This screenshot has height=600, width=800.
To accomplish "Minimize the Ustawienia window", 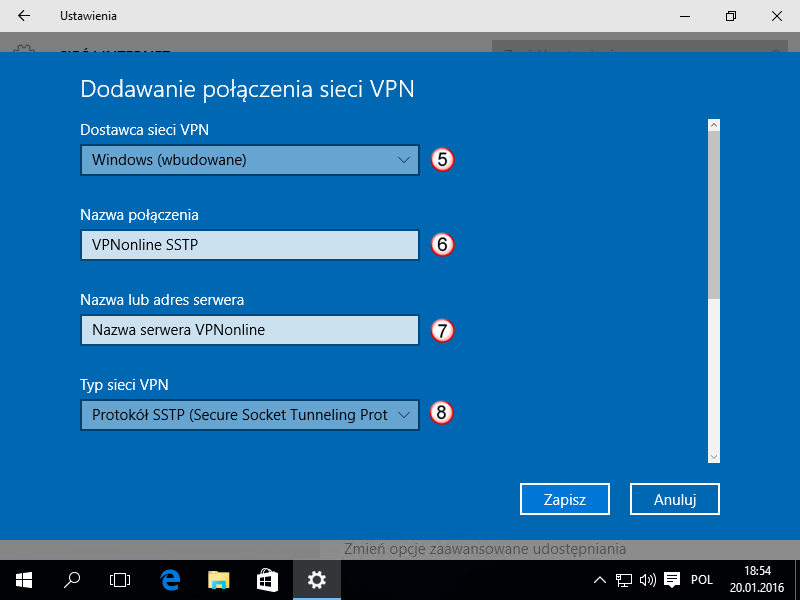I will (685, 16).
